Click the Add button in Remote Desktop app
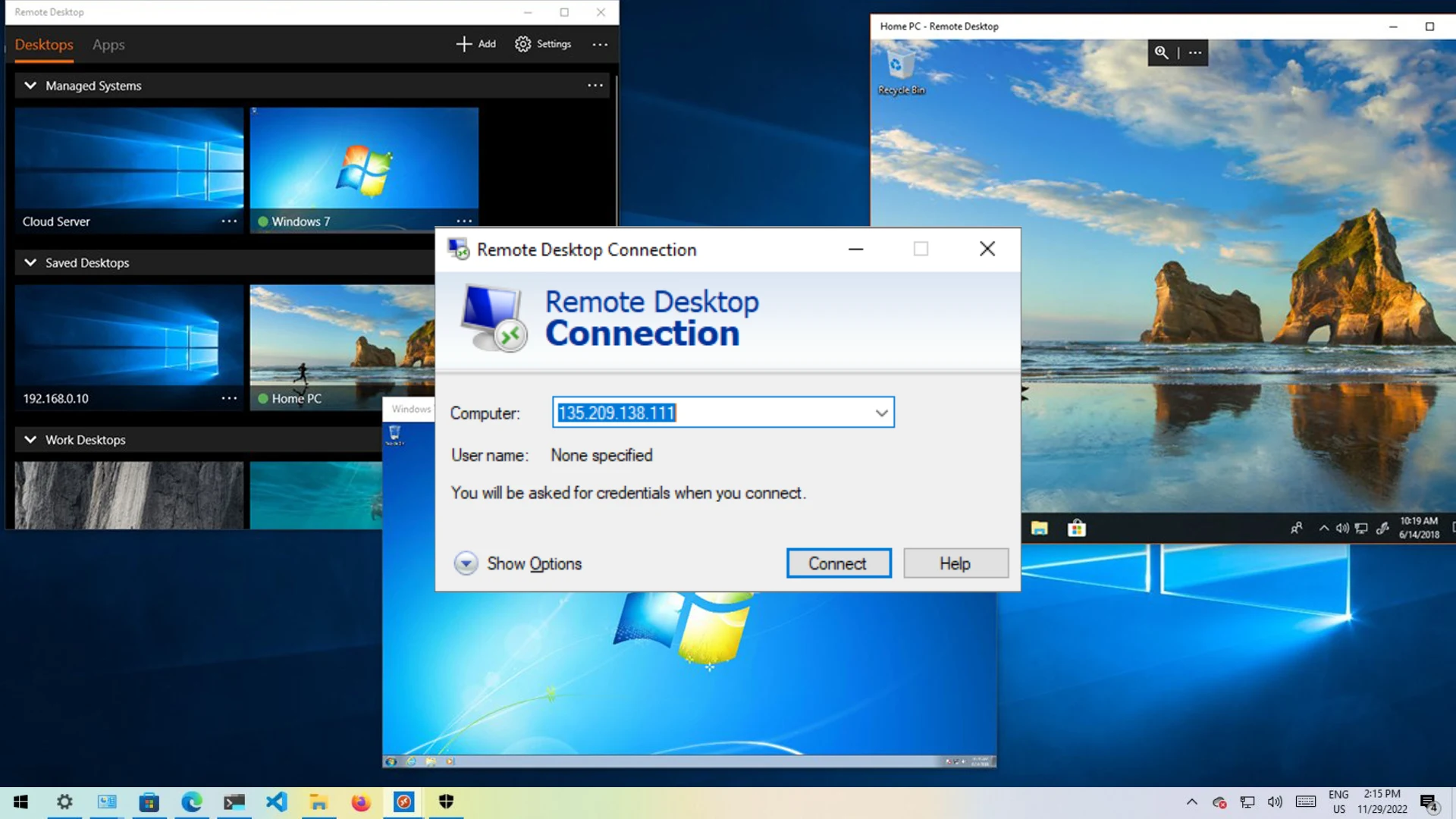The image size is (1456, 819). (476, 44)
